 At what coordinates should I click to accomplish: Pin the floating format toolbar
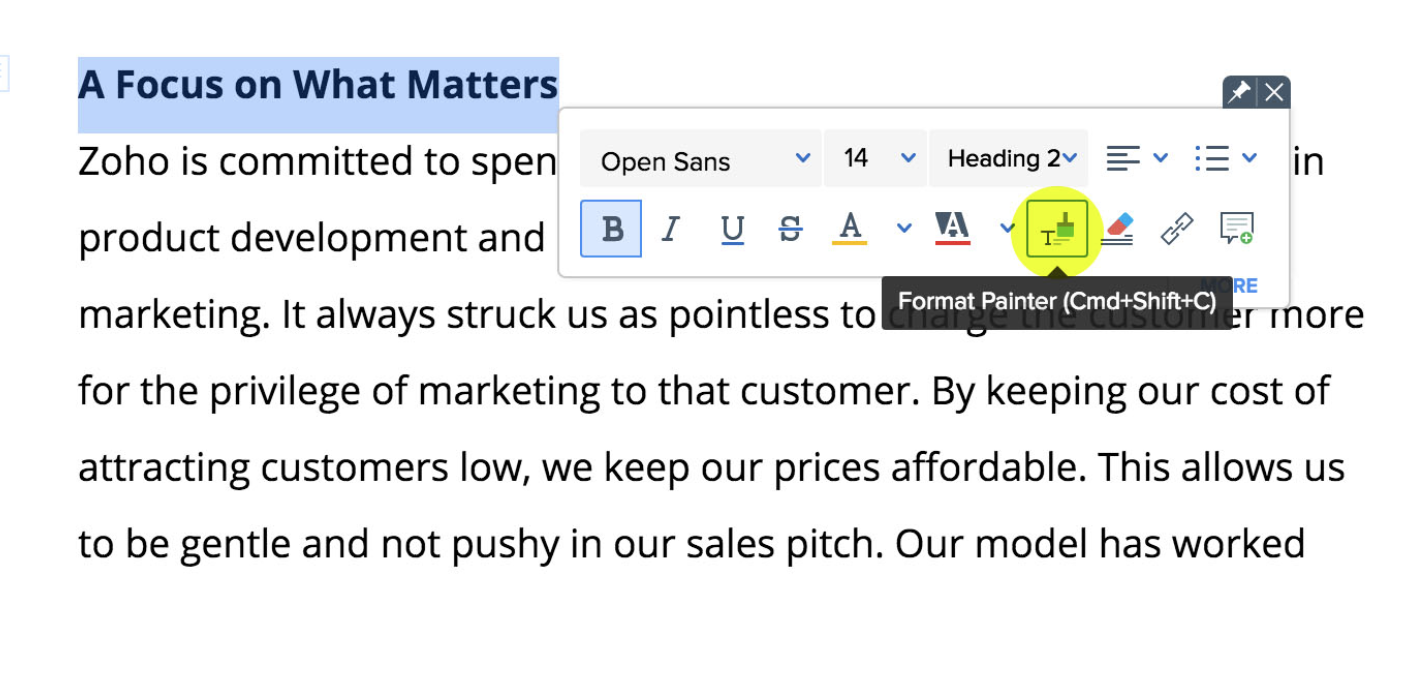coord(1239,93)
